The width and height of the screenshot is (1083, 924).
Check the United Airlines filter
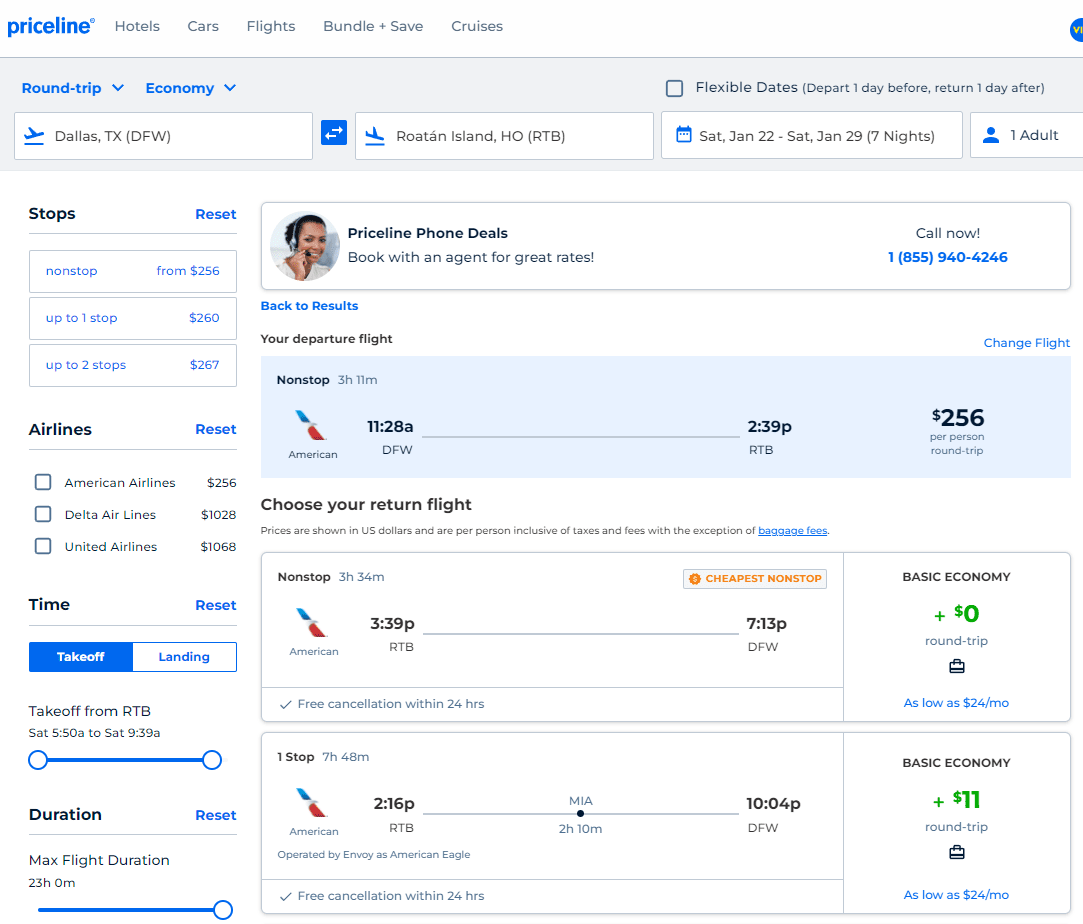43,546
